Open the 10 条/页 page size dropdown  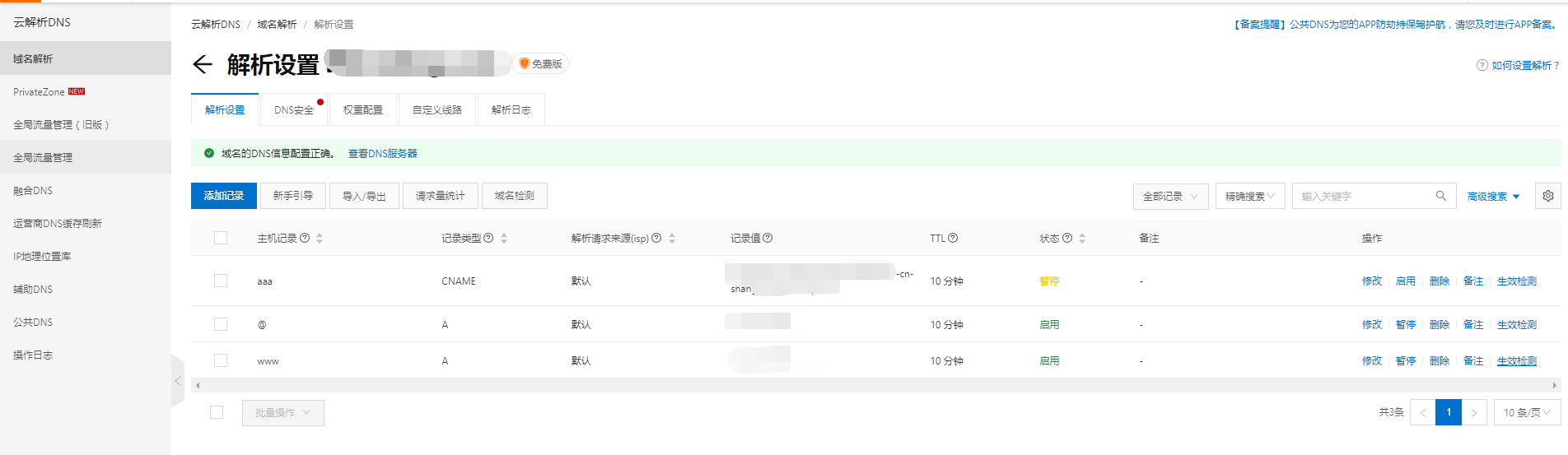[1527, 412]
